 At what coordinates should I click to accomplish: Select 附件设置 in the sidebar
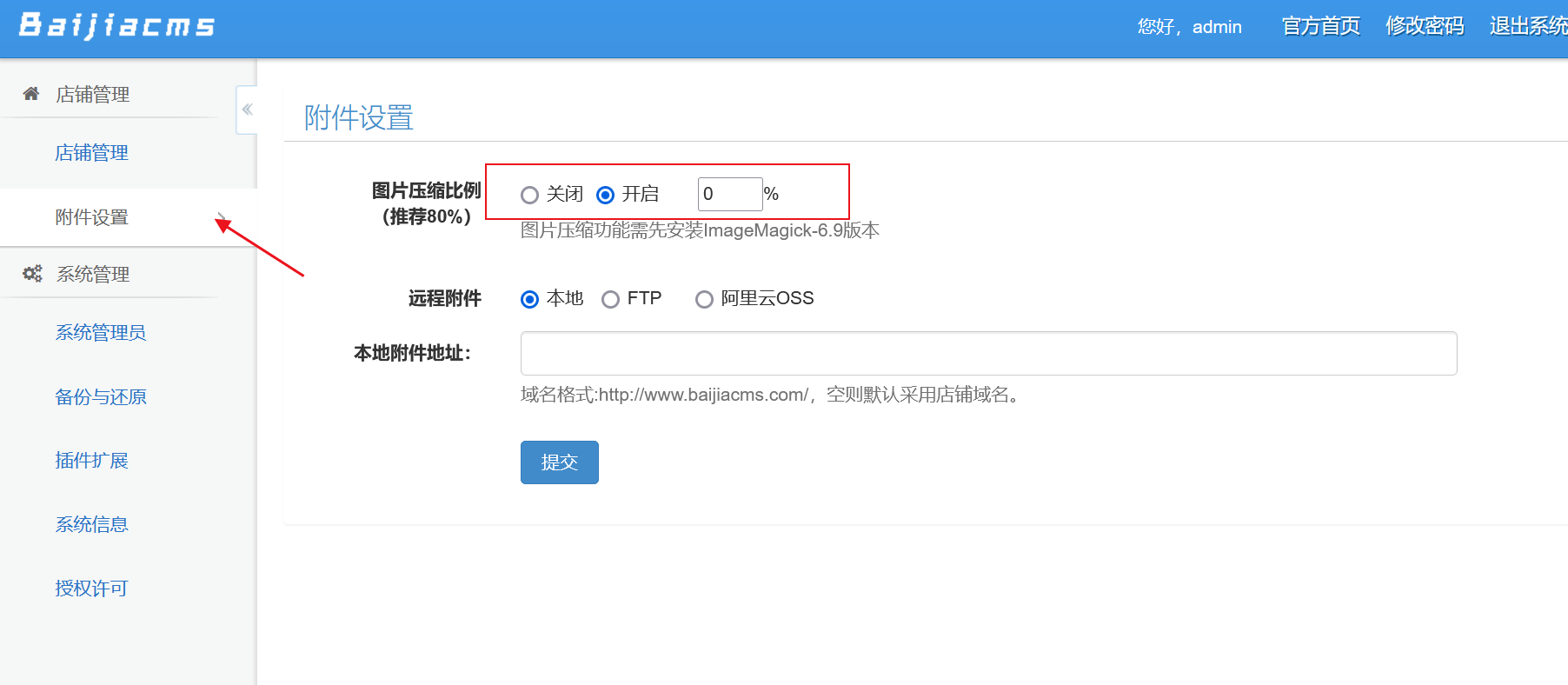(92, 217)
